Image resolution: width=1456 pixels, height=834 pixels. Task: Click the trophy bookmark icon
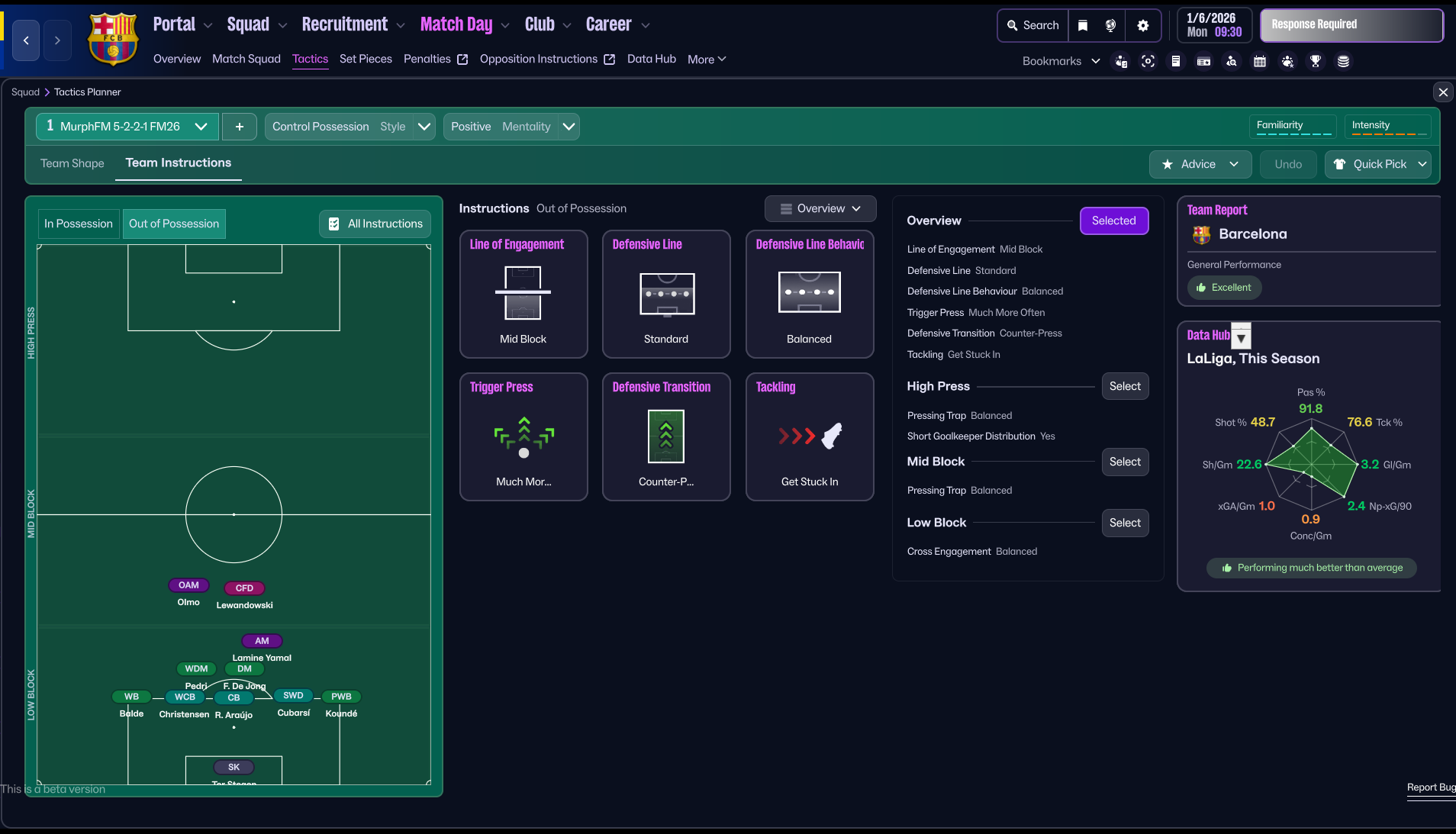click(1315, 61)
